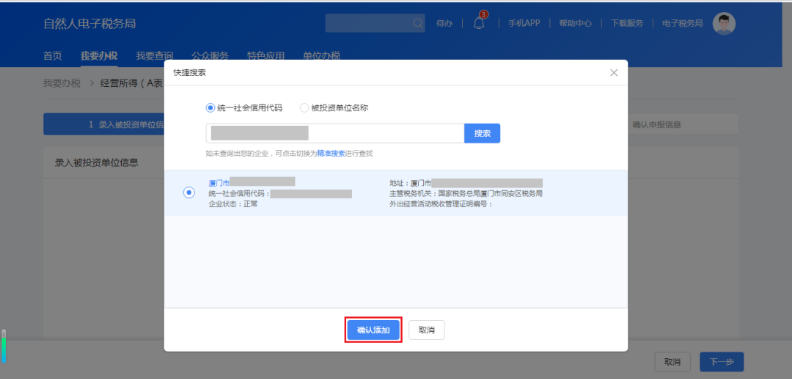The height and width of the screenshot is (379, 792).
Task: Open the 我要办税 tab
Action: [x=99, y=56]
